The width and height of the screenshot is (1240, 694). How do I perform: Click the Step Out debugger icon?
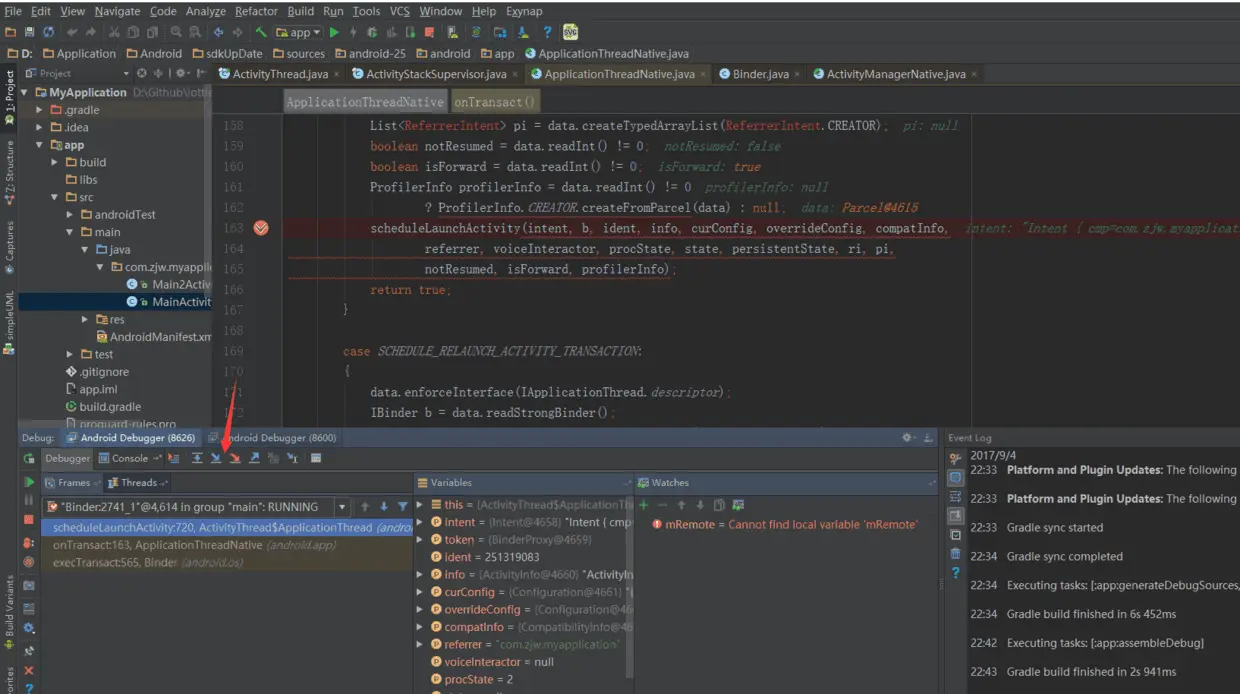(x=254, y=458)
